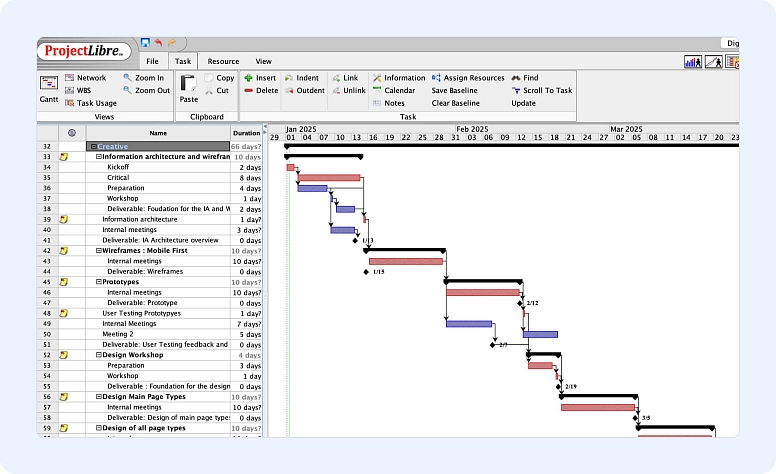The height and width of the screenshot is (474, 776).
Task: Open the File menu
Action: coord(152,62)
